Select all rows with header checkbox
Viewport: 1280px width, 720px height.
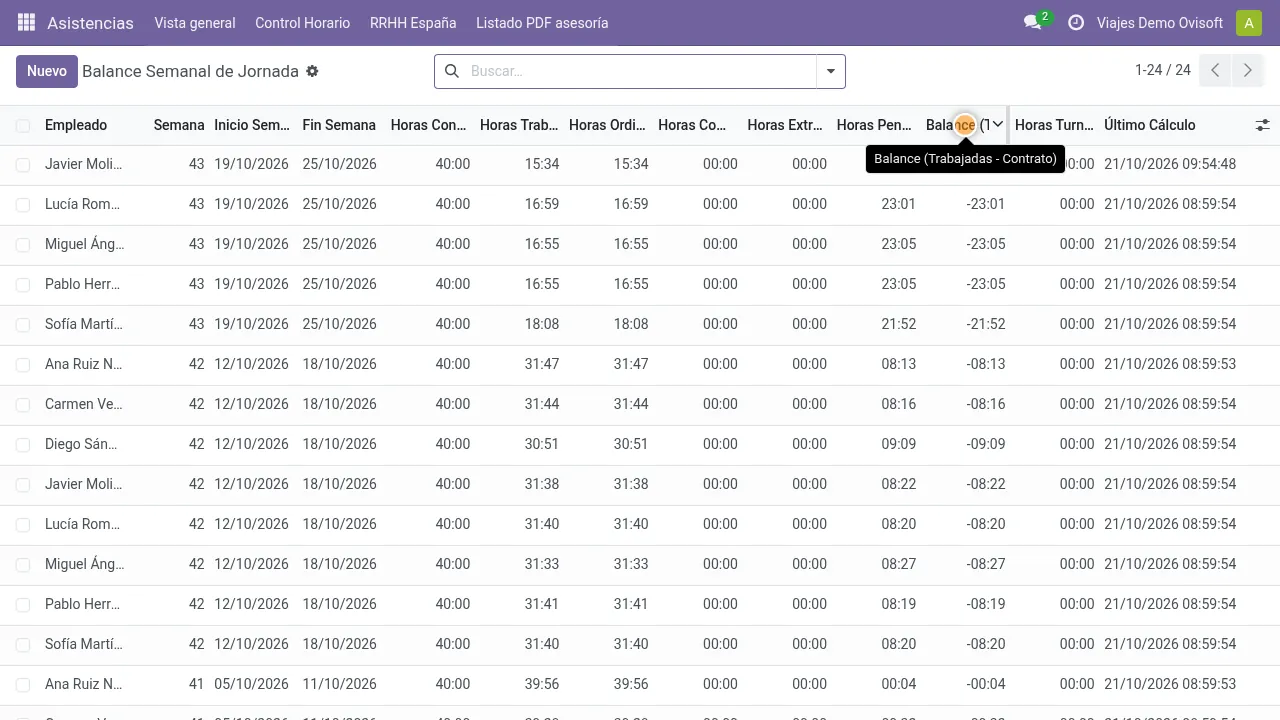pos(23,125)
